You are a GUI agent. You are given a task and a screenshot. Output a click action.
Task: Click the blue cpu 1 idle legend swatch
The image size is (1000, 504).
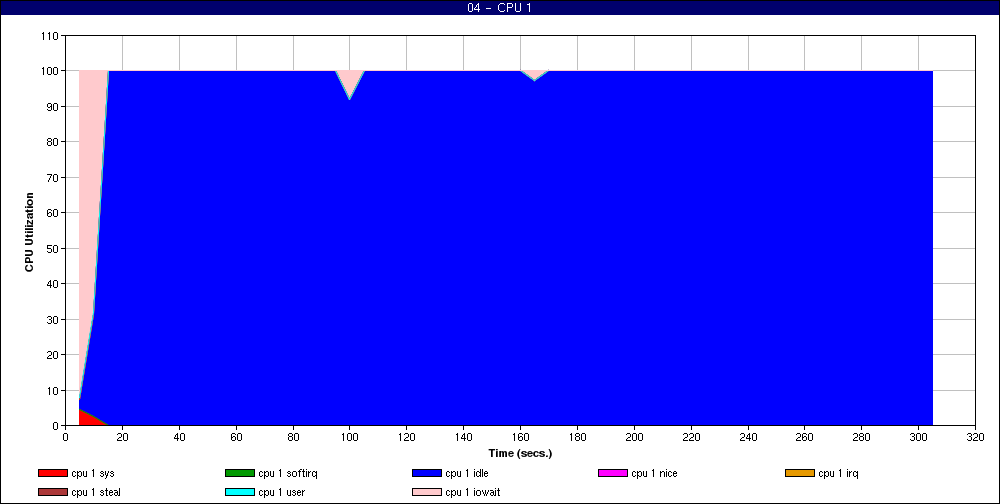427,473
